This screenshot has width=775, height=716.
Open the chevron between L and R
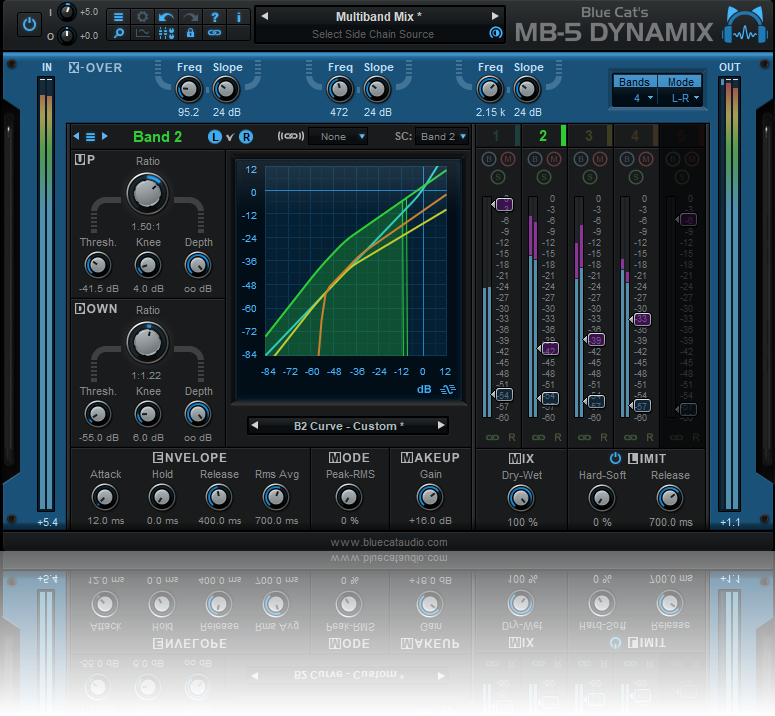[230, 137]
